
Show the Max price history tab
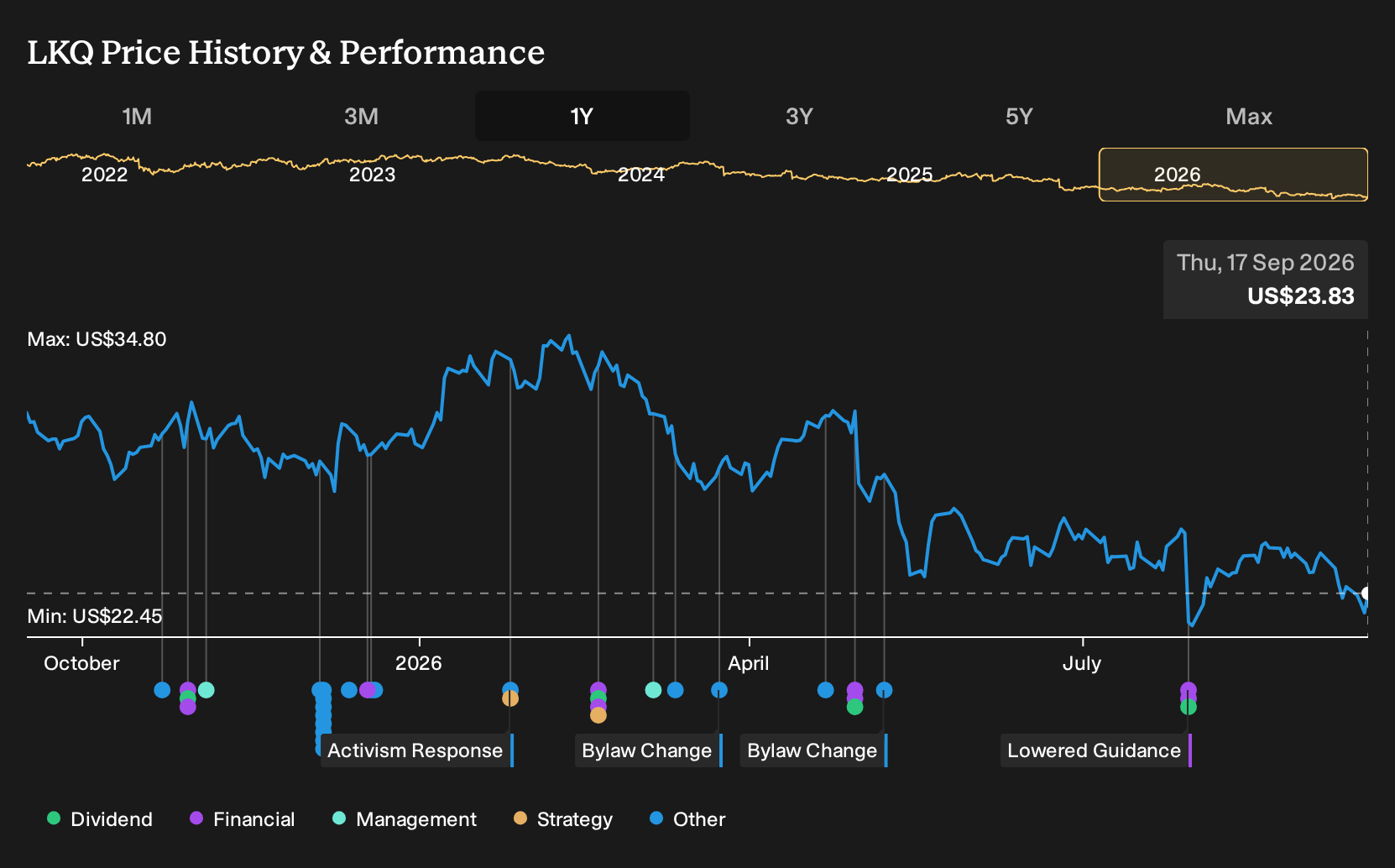pos(1249,116)
